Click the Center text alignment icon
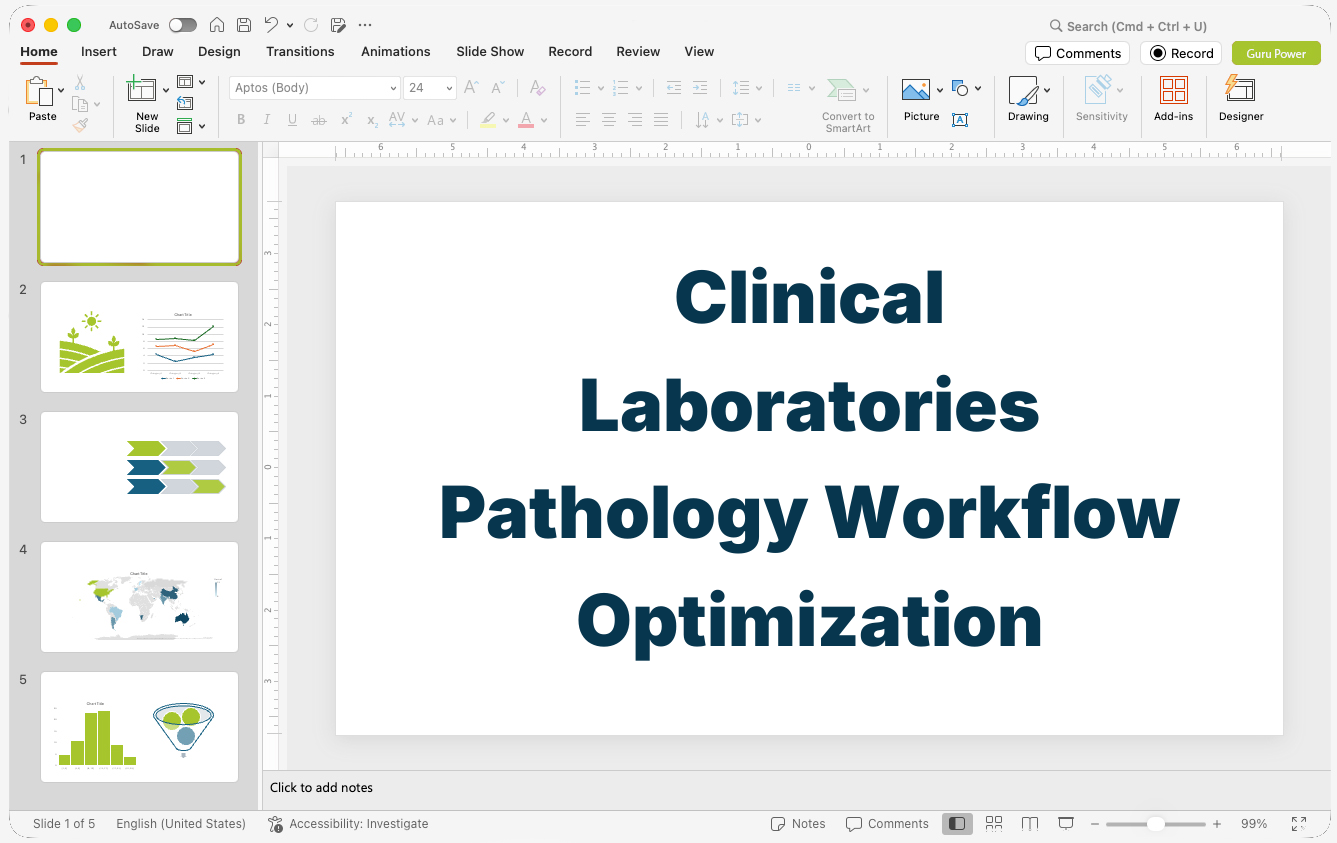This screenshot has height=843, width=1337. [609, 120]
